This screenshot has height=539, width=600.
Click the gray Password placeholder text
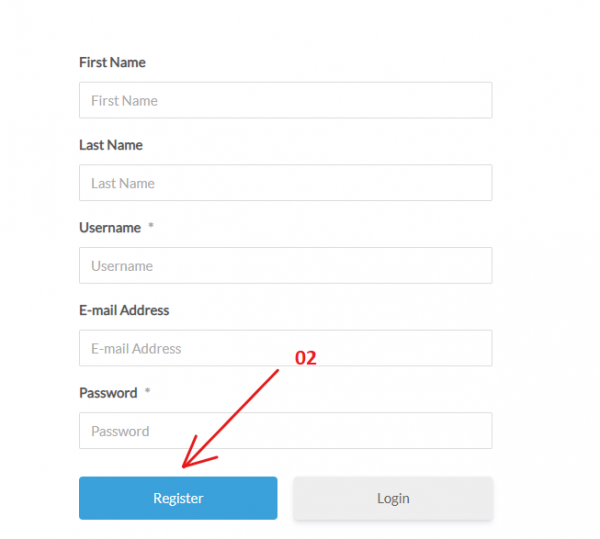(x=120, y=431)
